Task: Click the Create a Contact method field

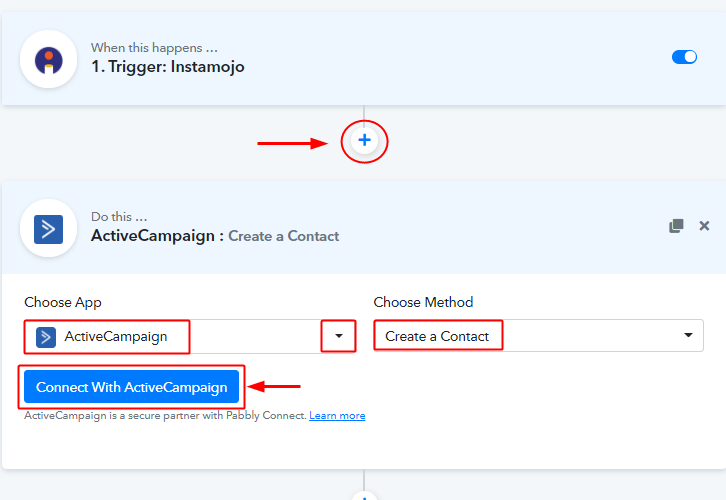Action: point(538,336)
